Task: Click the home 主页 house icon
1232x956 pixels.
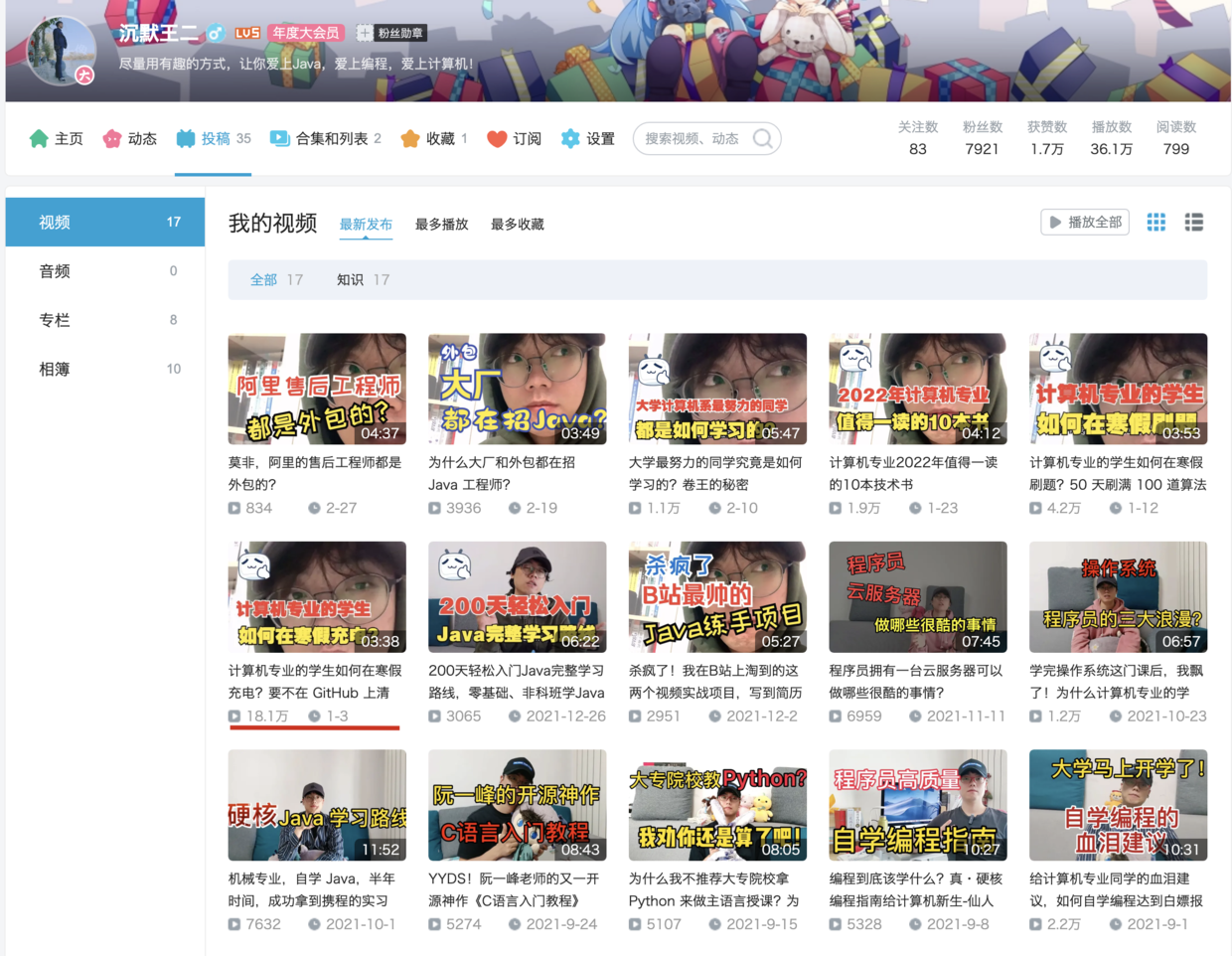Action: click(39, 138)
